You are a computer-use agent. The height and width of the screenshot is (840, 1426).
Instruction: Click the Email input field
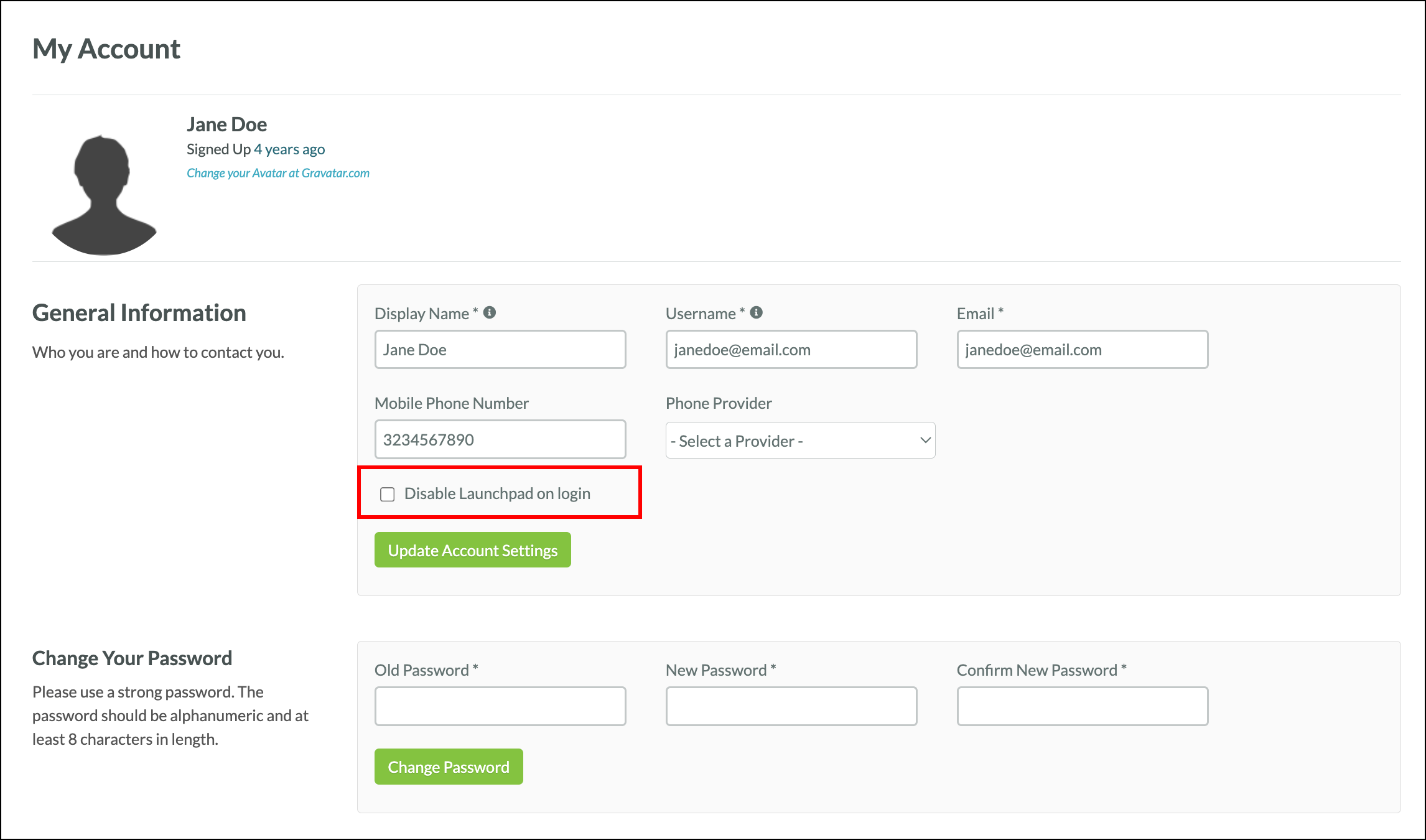1082,349
